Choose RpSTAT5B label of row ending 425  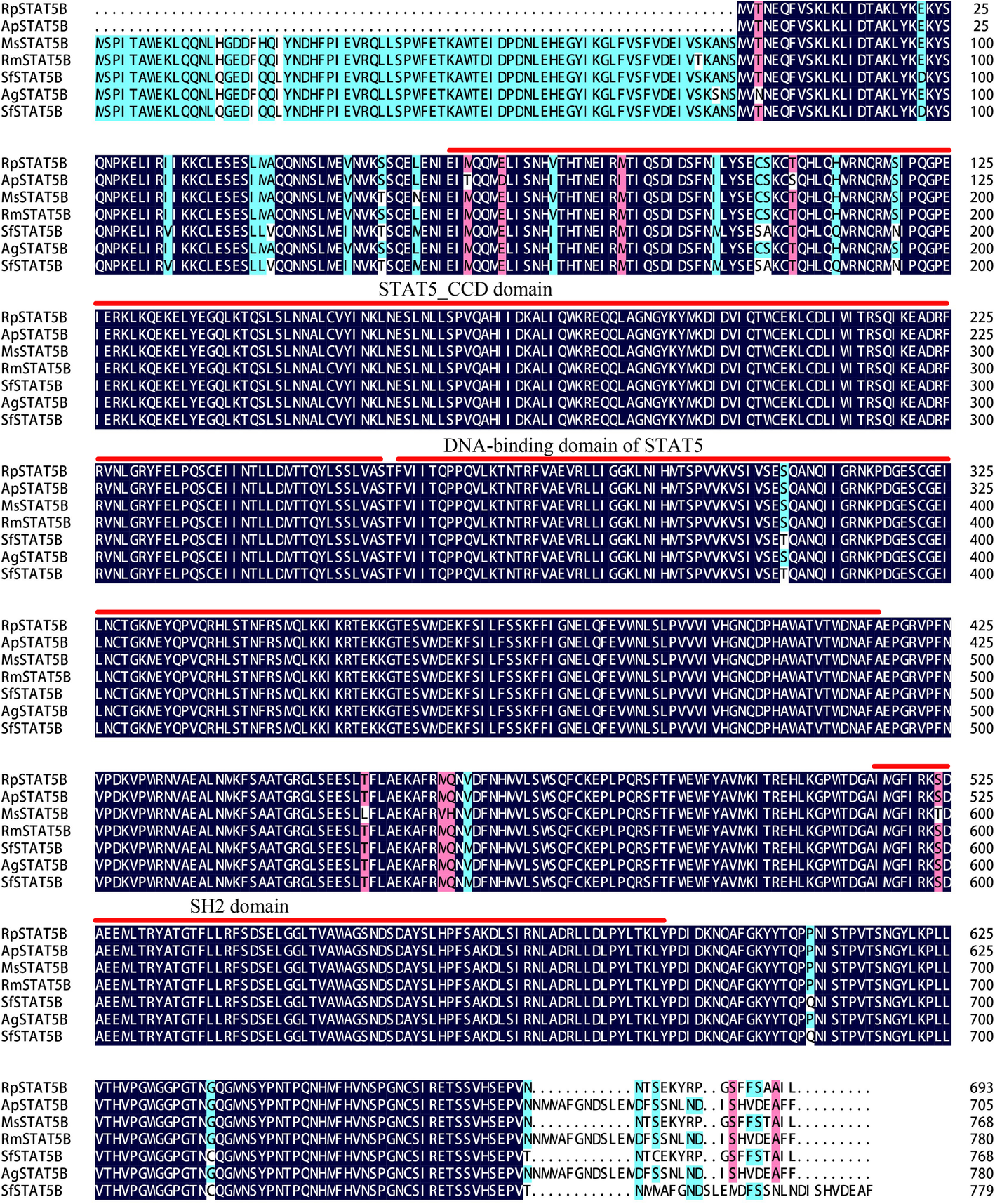click(34, 626)
